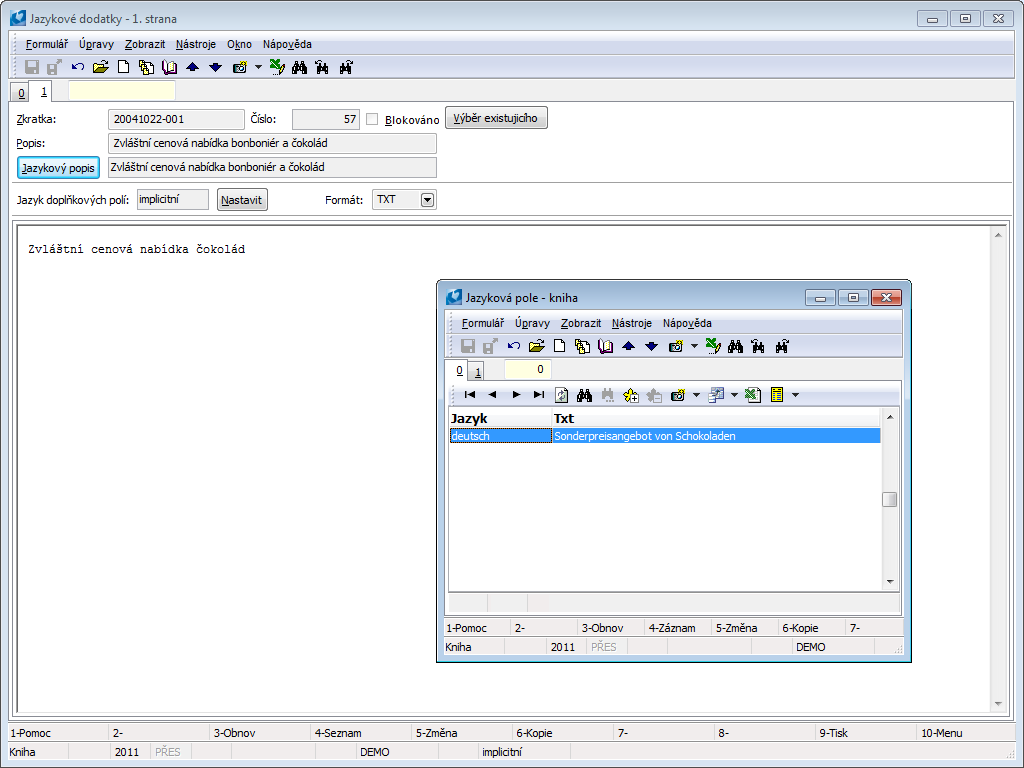Expand yellow list icon dropdown in book toolbar
The image size is (1024, 768).
(795, 395)
